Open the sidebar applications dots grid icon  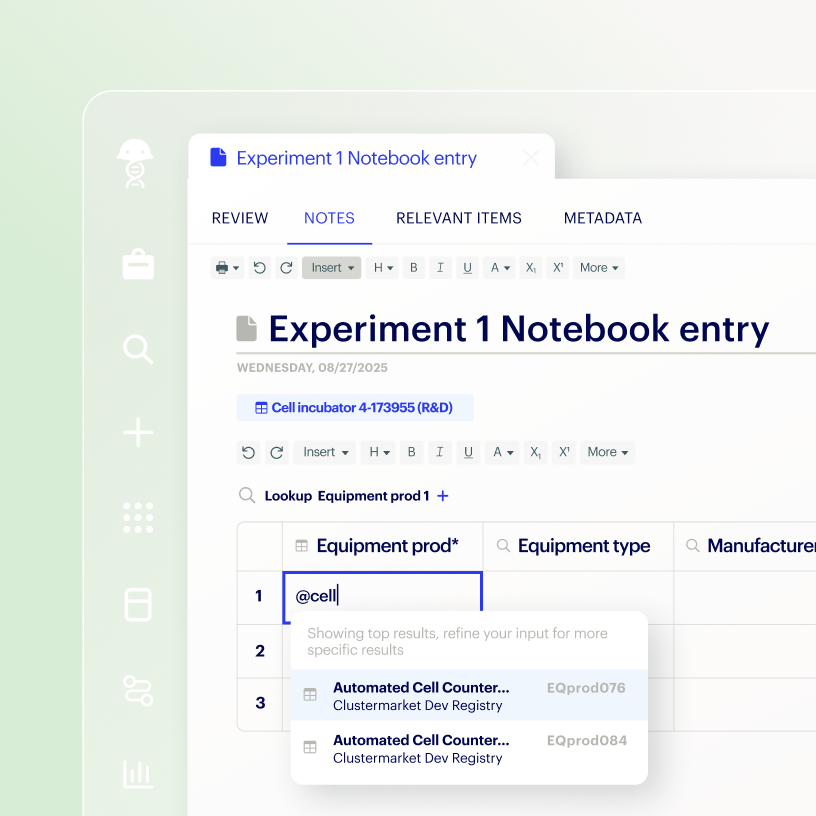click(138, 518)
